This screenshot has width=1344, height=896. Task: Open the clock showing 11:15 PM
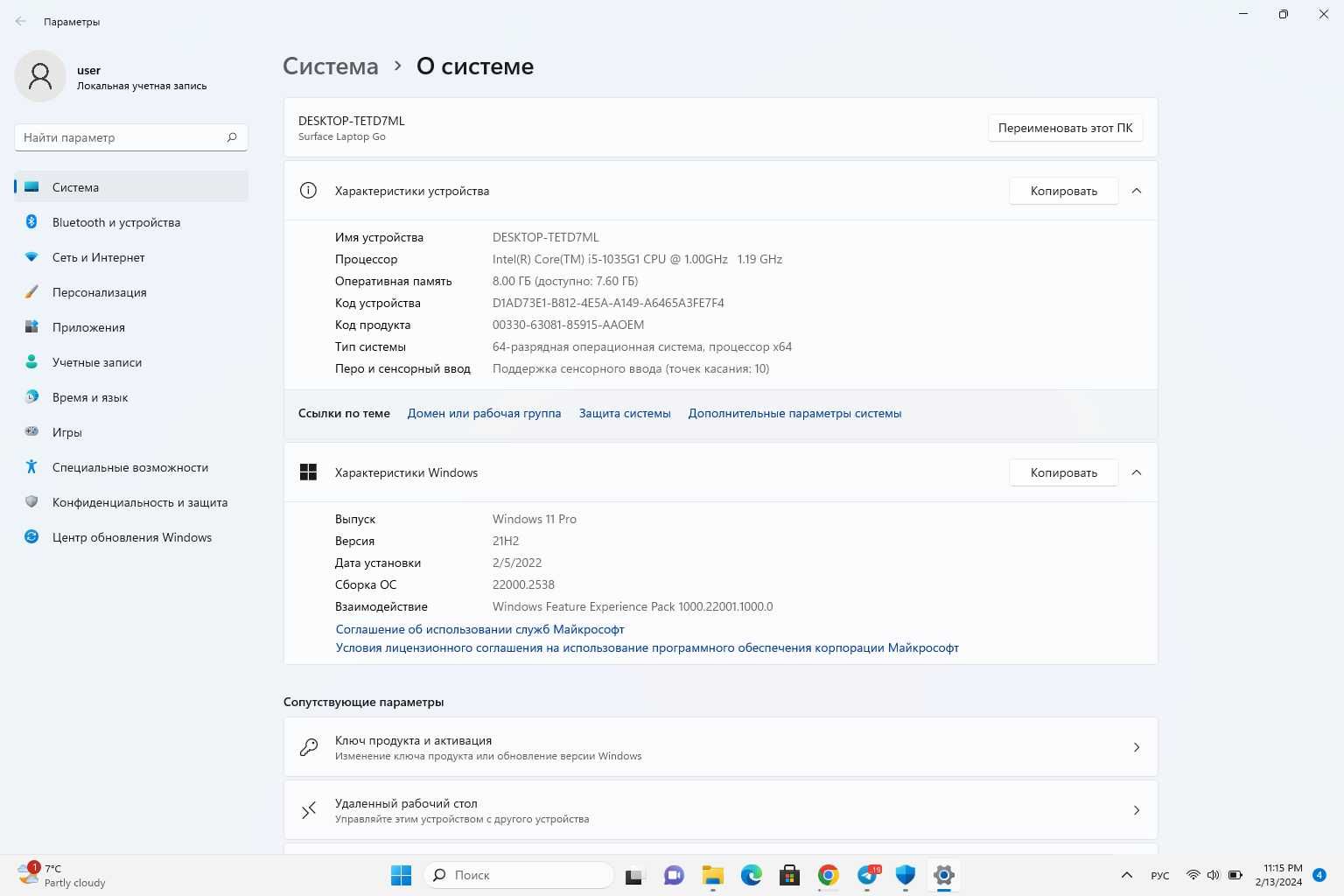click(x=1278, y=875)
